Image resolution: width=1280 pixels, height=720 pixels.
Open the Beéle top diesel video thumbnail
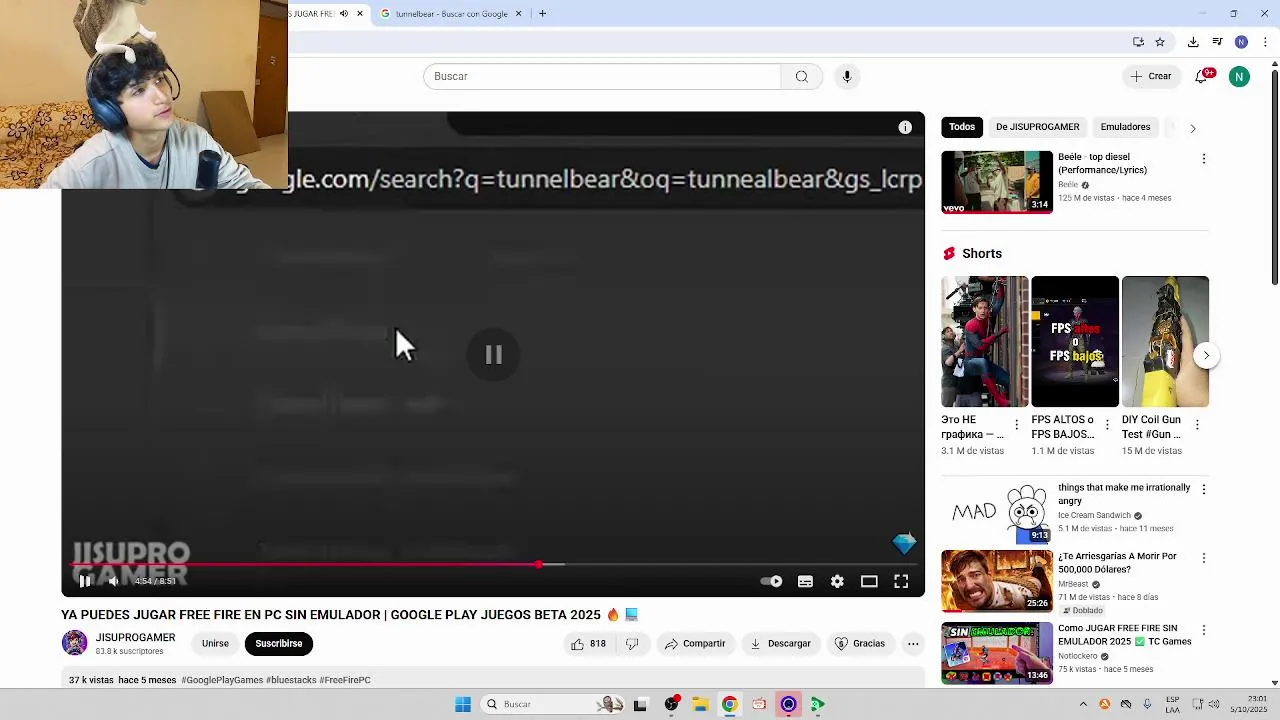click(x=997, y=182)
